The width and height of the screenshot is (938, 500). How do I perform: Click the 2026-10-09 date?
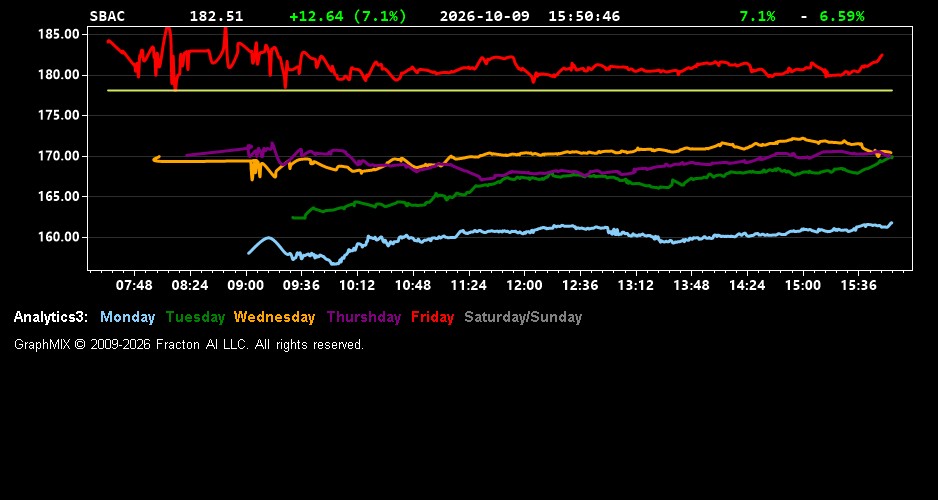pyautogui.click(x=485, y=16)
